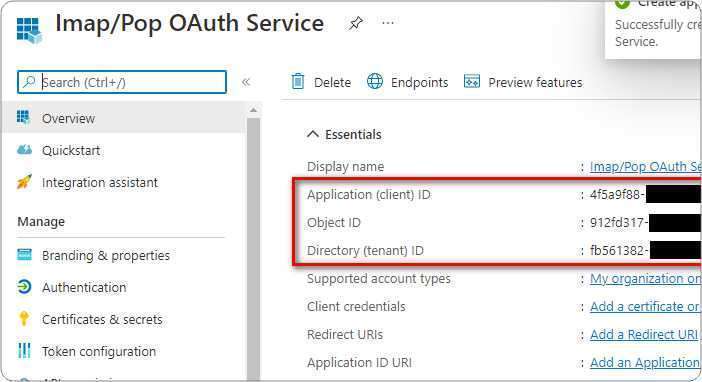This screenshot has height=382, width=702.
Task: Click the Supported account types label
Action: (379, 279)
